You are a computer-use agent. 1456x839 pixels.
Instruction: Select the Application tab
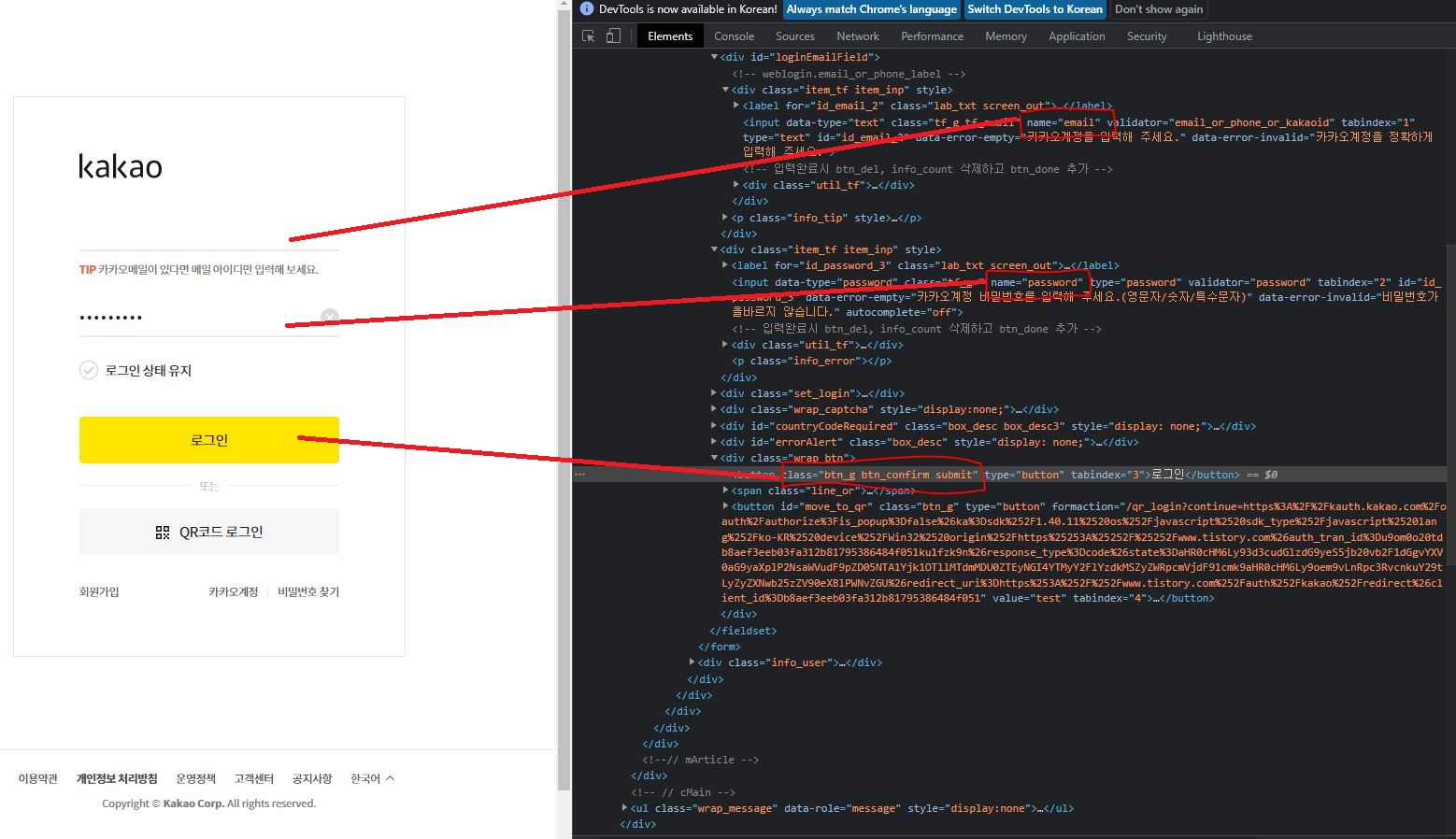click(1077, 36)
